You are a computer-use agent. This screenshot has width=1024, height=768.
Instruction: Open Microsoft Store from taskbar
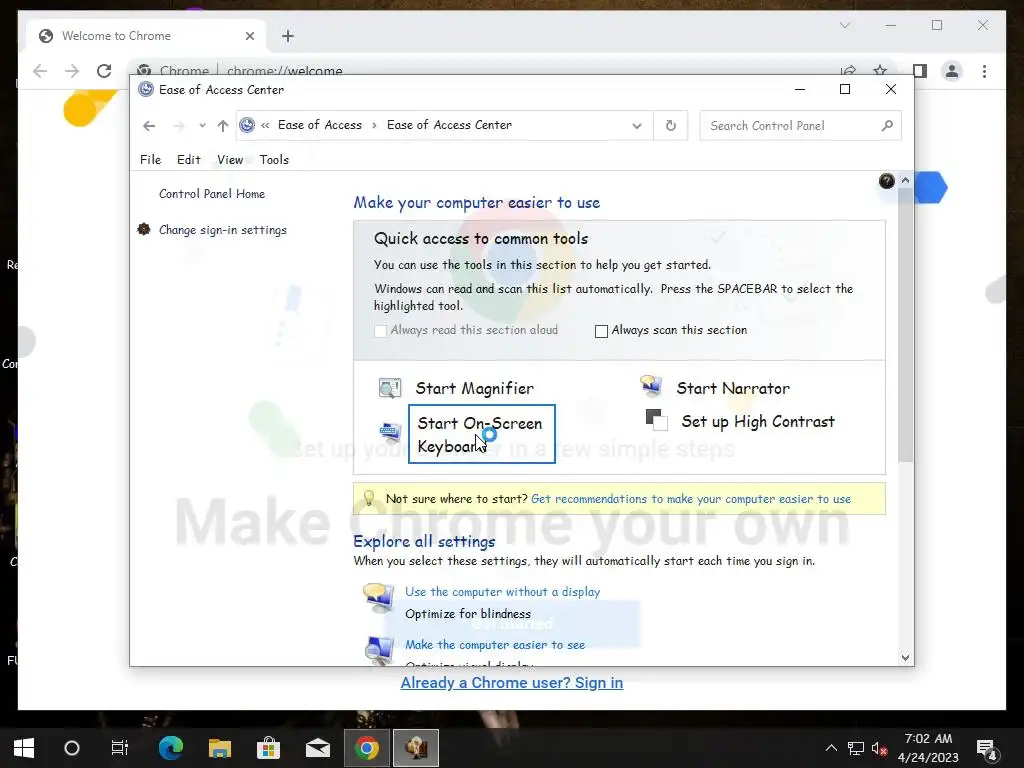[x=268, y=748]
